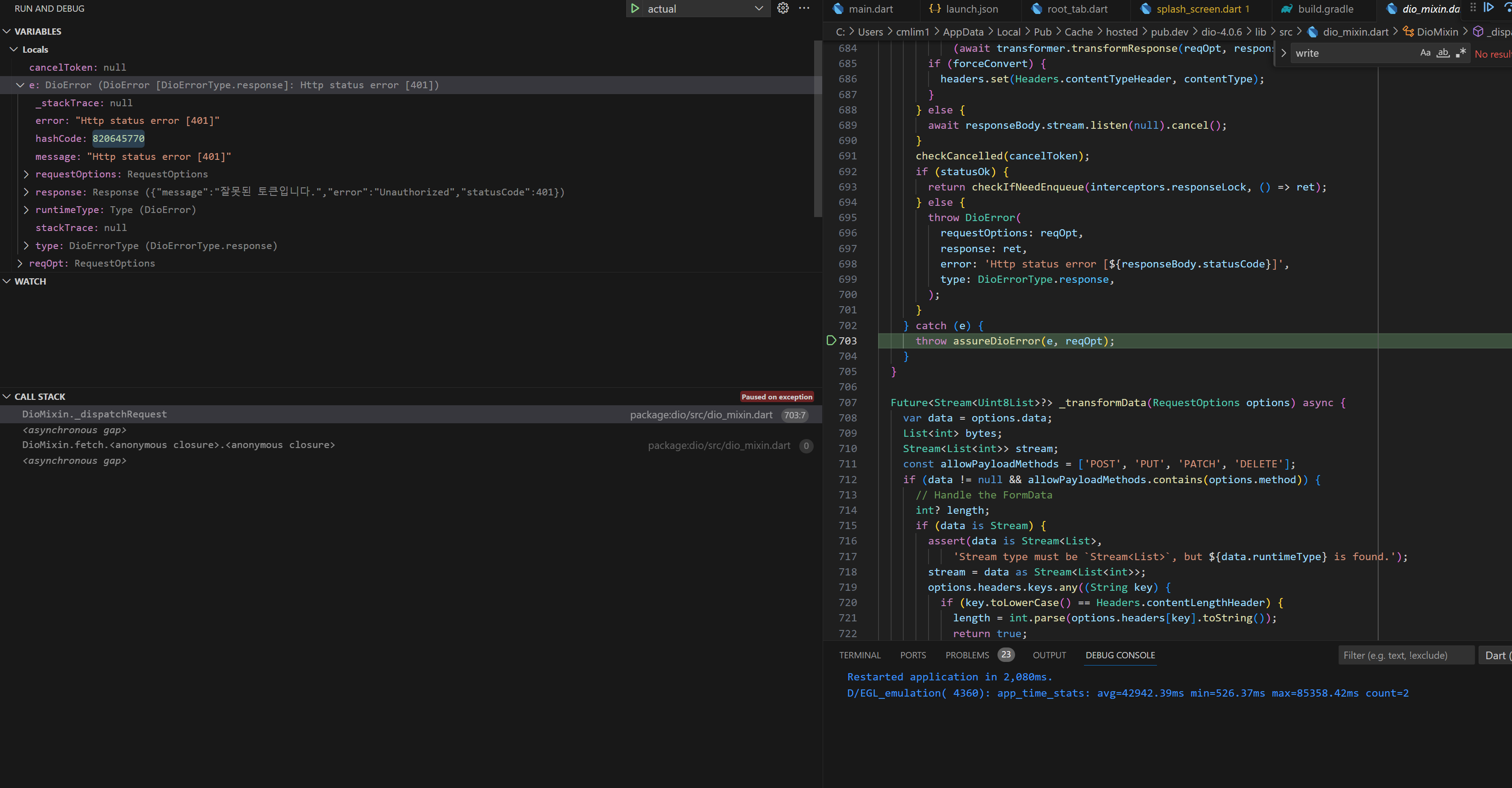
Task: Select the DioMixin.fetch anonymous closure frame
Action: pyautogui.click(x=411, y=445)
